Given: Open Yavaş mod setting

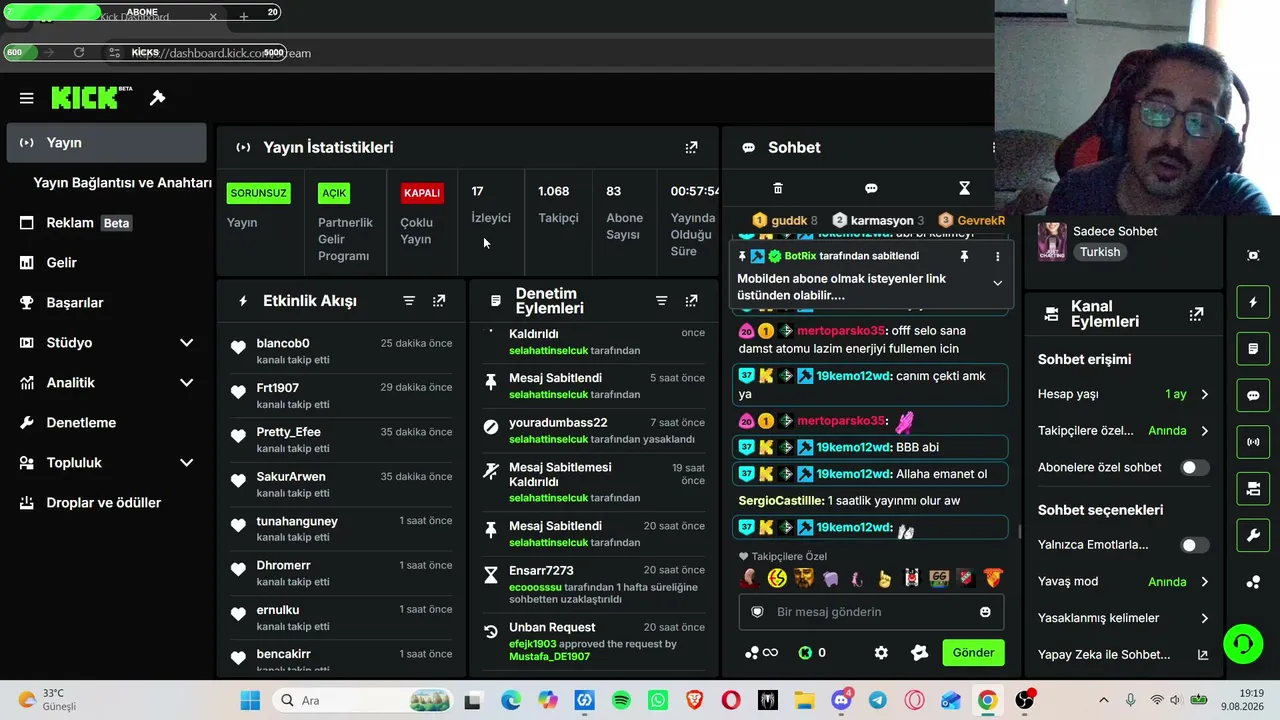Looking at the screenshot, I should pos(1124,582).
